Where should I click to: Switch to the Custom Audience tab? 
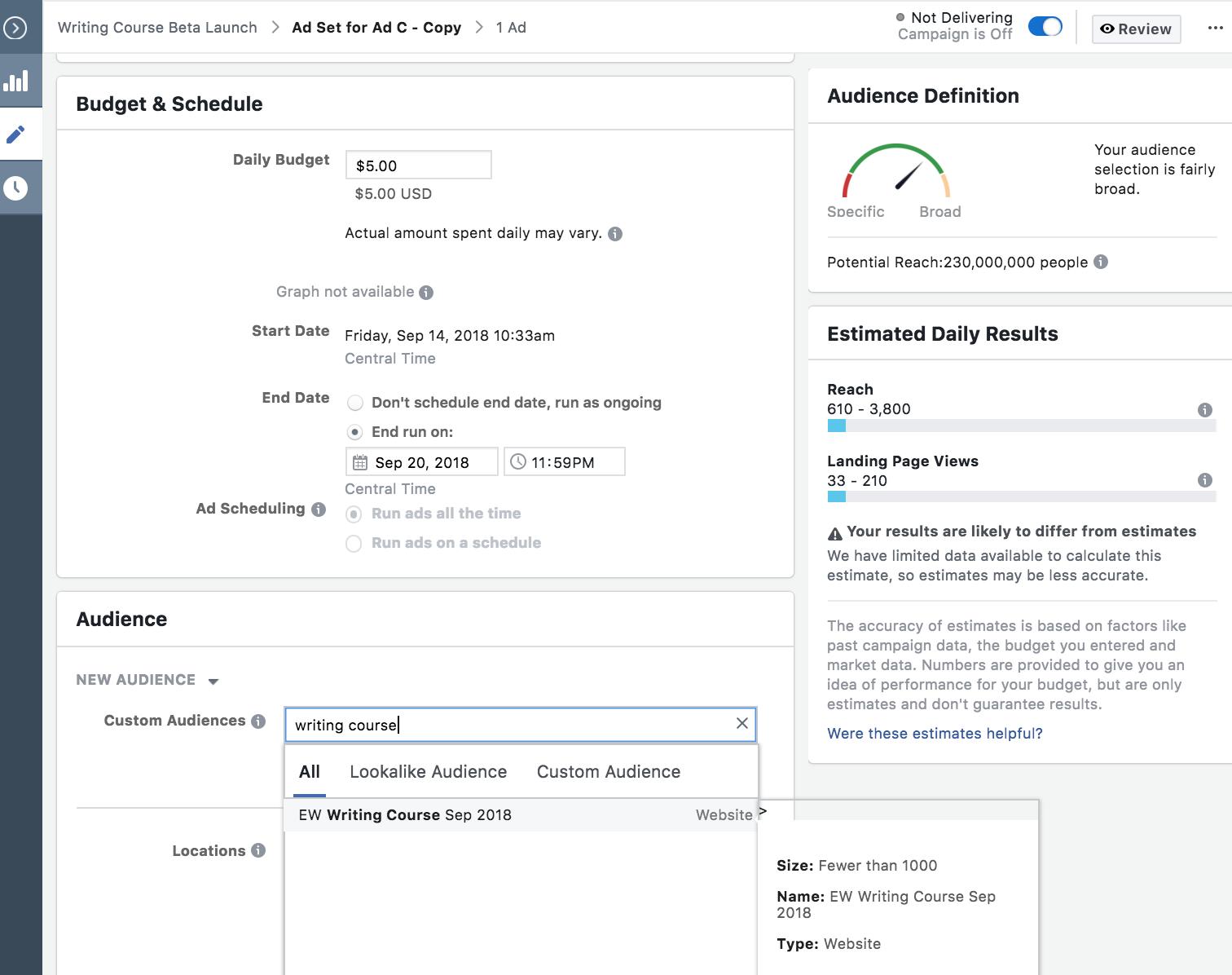608,772
